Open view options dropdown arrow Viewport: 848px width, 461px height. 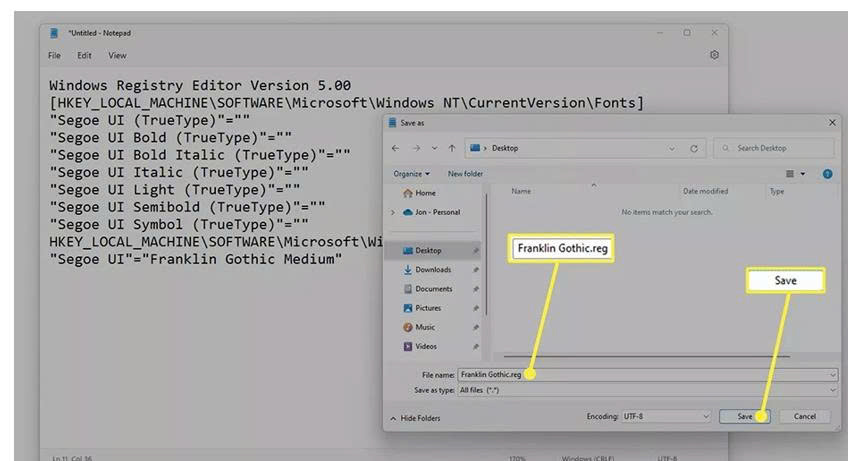pyautogui.click(x=803, y=174)
